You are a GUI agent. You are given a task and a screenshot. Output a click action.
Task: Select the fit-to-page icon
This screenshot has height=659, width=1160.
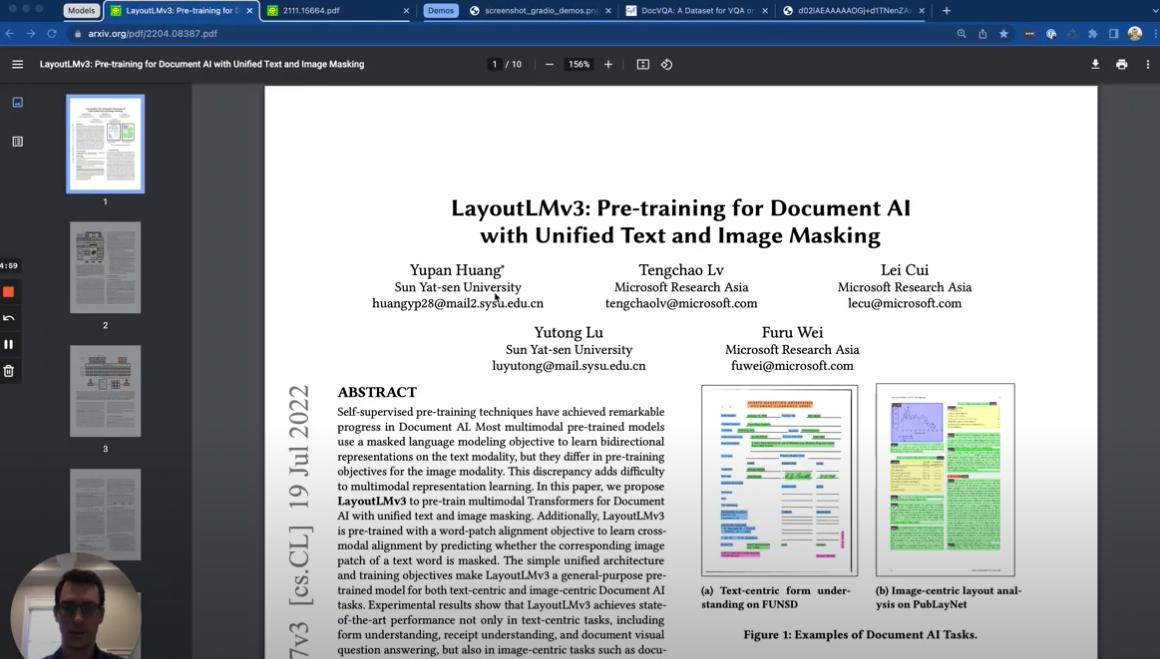click(x=641, y=64)
